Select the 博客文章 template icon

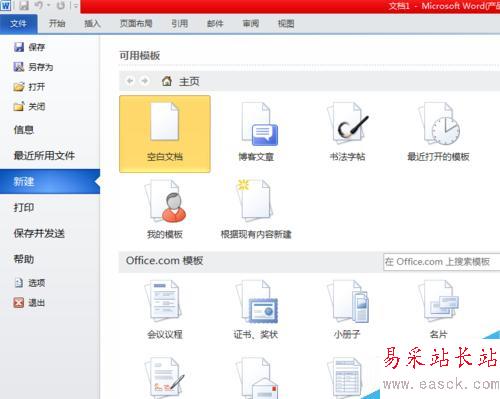tap(259, 124)
